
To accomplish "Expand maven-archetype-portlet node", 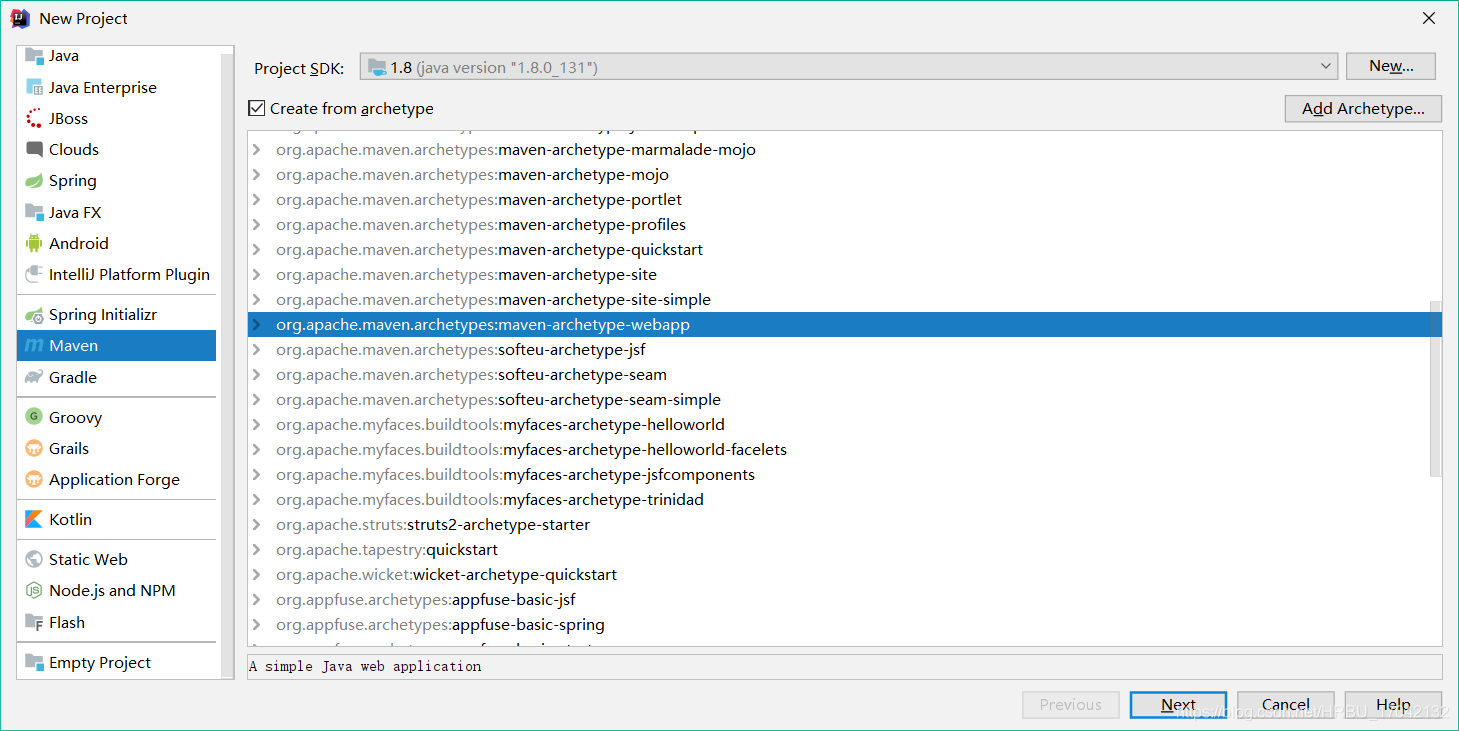I will click(x=257, y=200).
